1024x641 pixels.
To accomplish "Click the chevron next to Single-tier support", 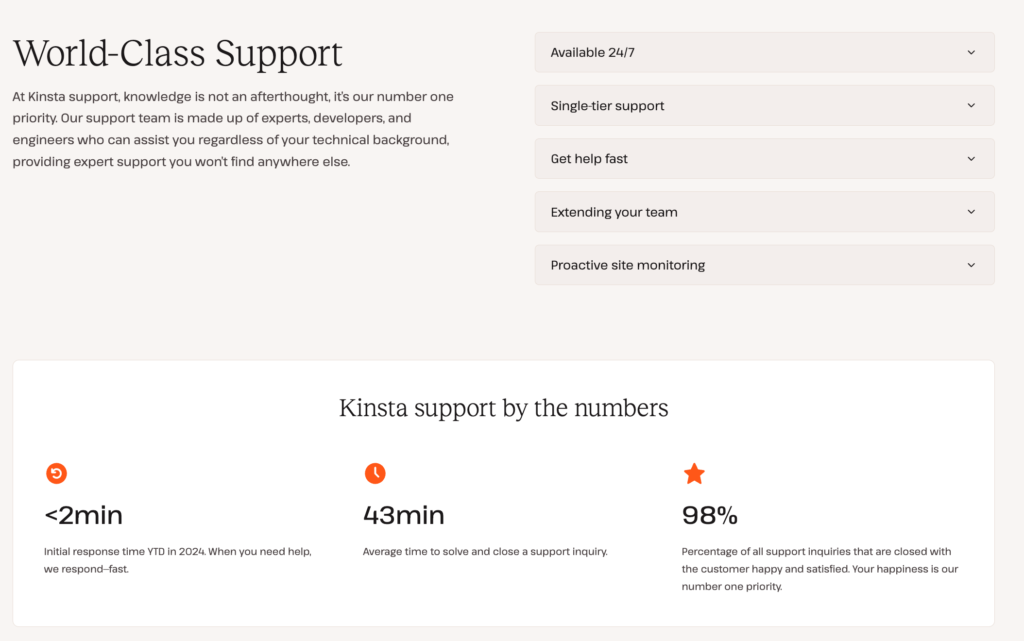I will coord(971,106).
